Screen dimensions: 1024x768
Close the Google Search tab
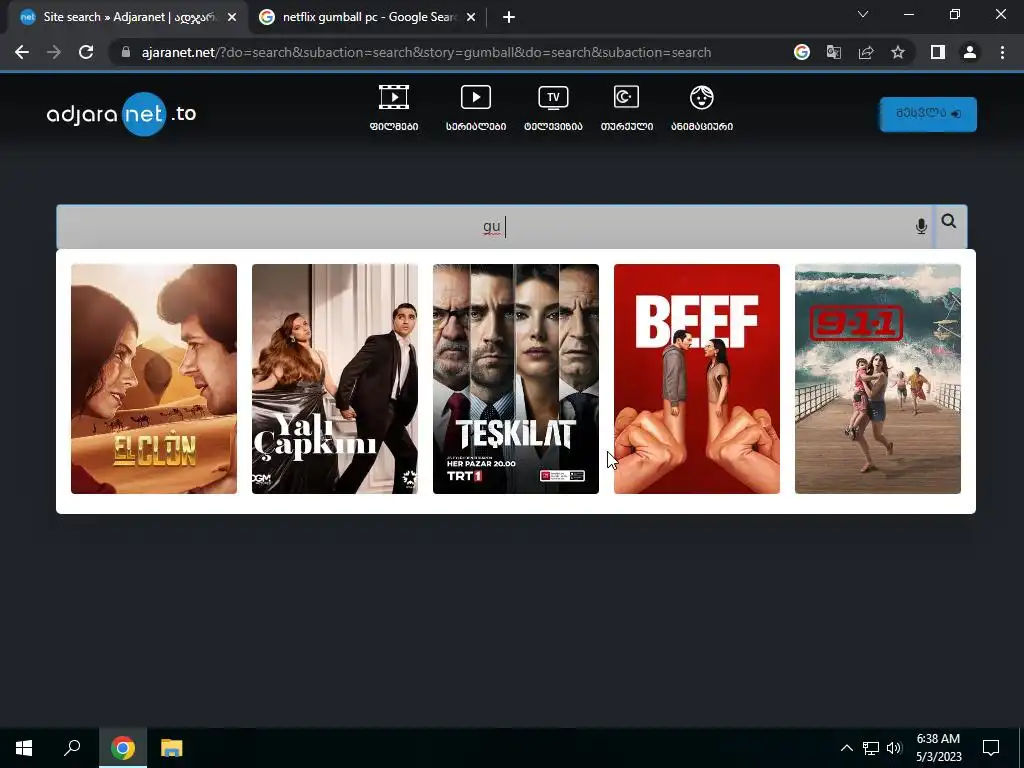(471, 18)
